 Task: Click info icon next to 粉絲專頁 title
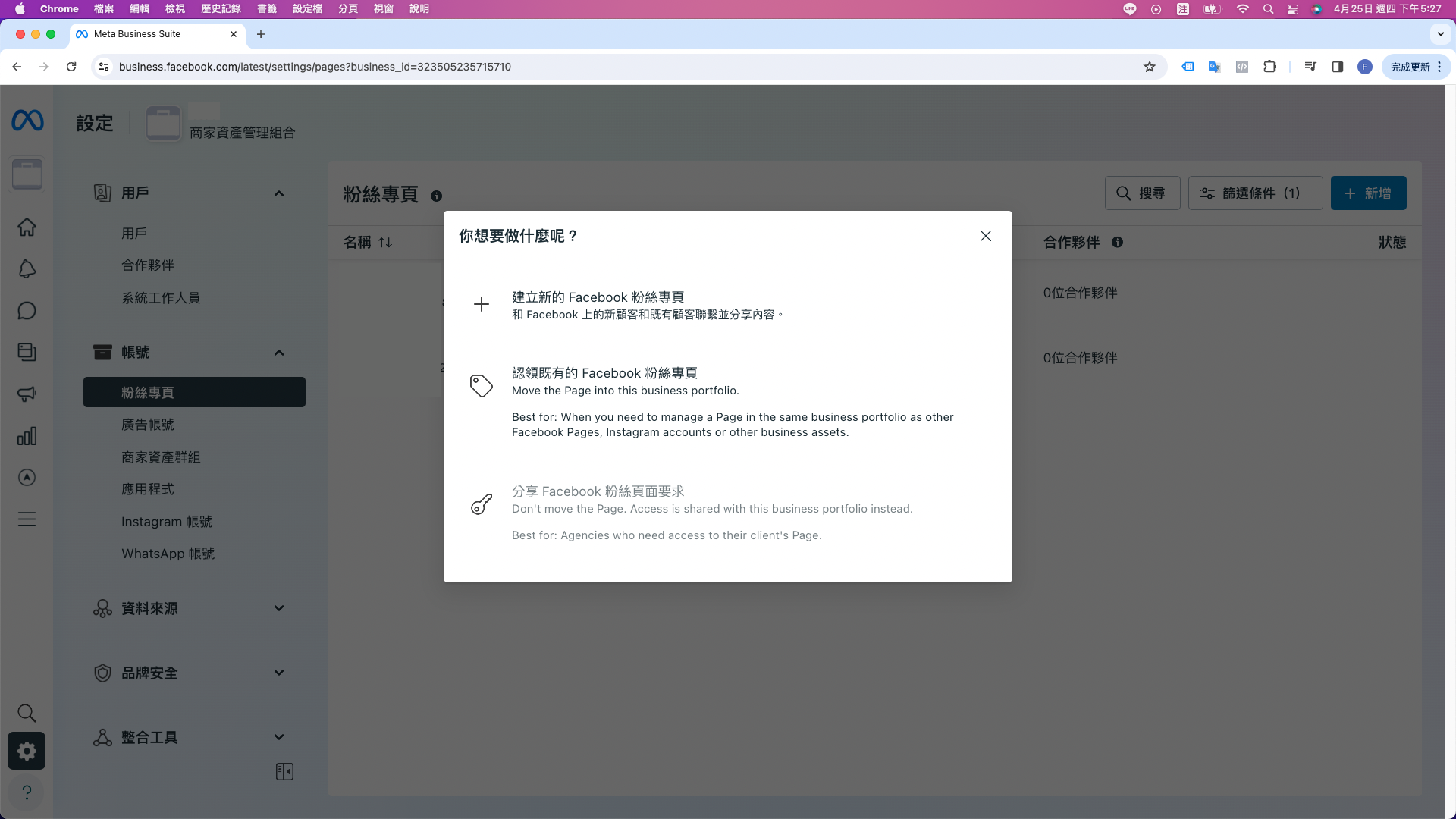[x=436, y=196]
